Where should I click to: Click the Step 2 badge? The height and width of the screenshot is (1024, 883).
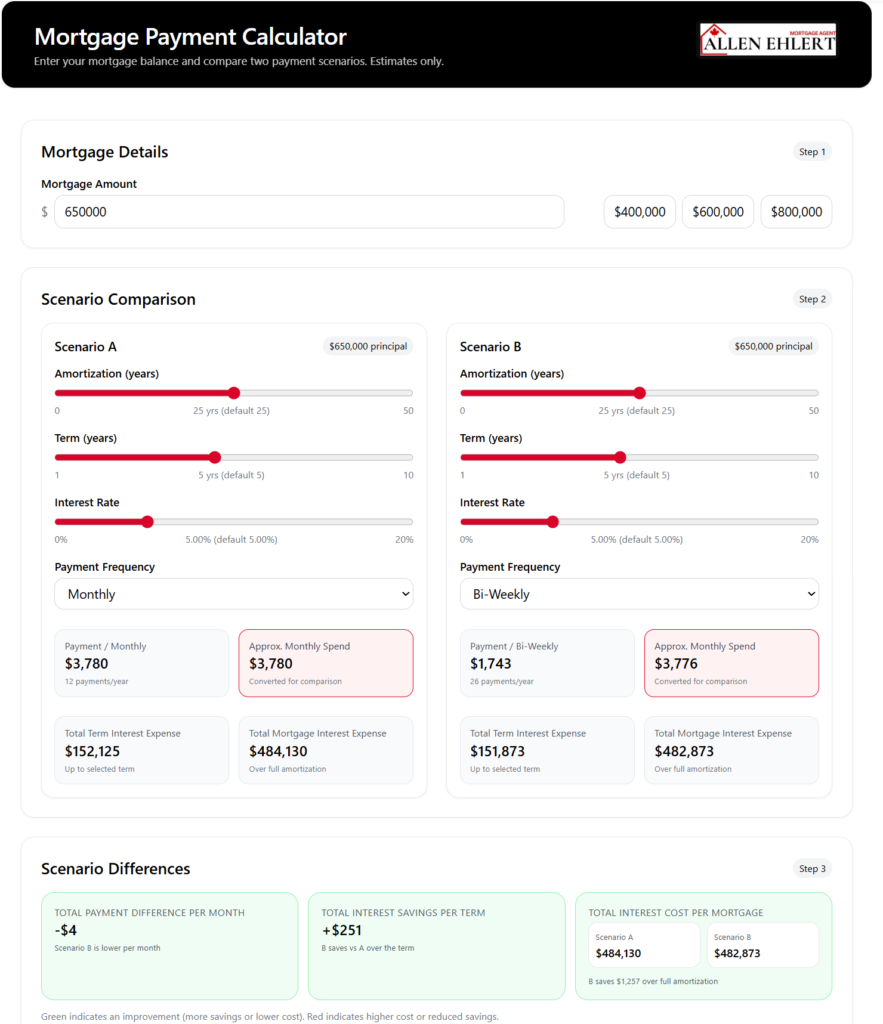pos(812,299)
